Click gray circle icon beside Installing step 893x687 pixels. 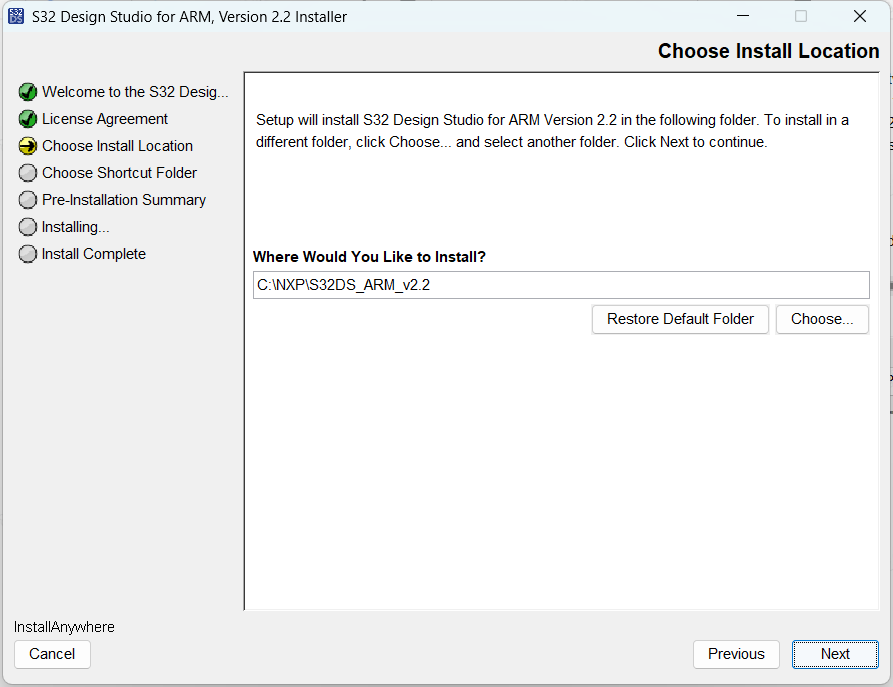28,227
